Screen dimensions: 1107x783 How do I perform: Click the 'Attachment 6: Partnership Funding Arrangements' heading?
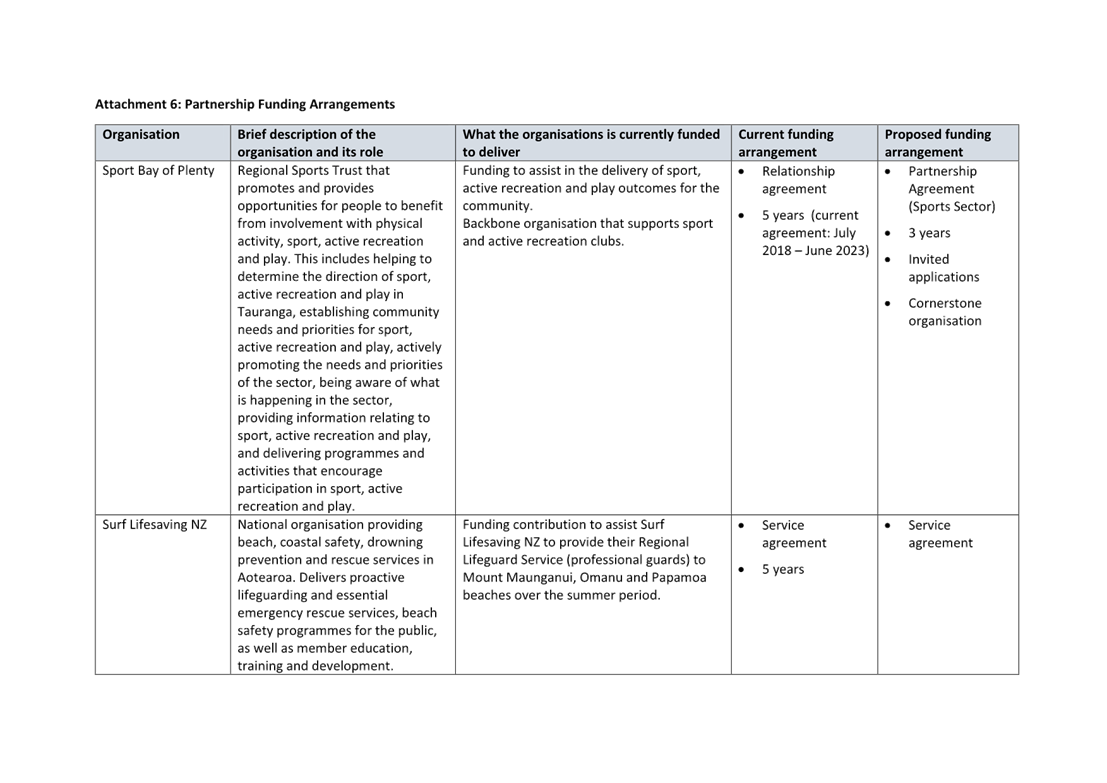point(245,104)
